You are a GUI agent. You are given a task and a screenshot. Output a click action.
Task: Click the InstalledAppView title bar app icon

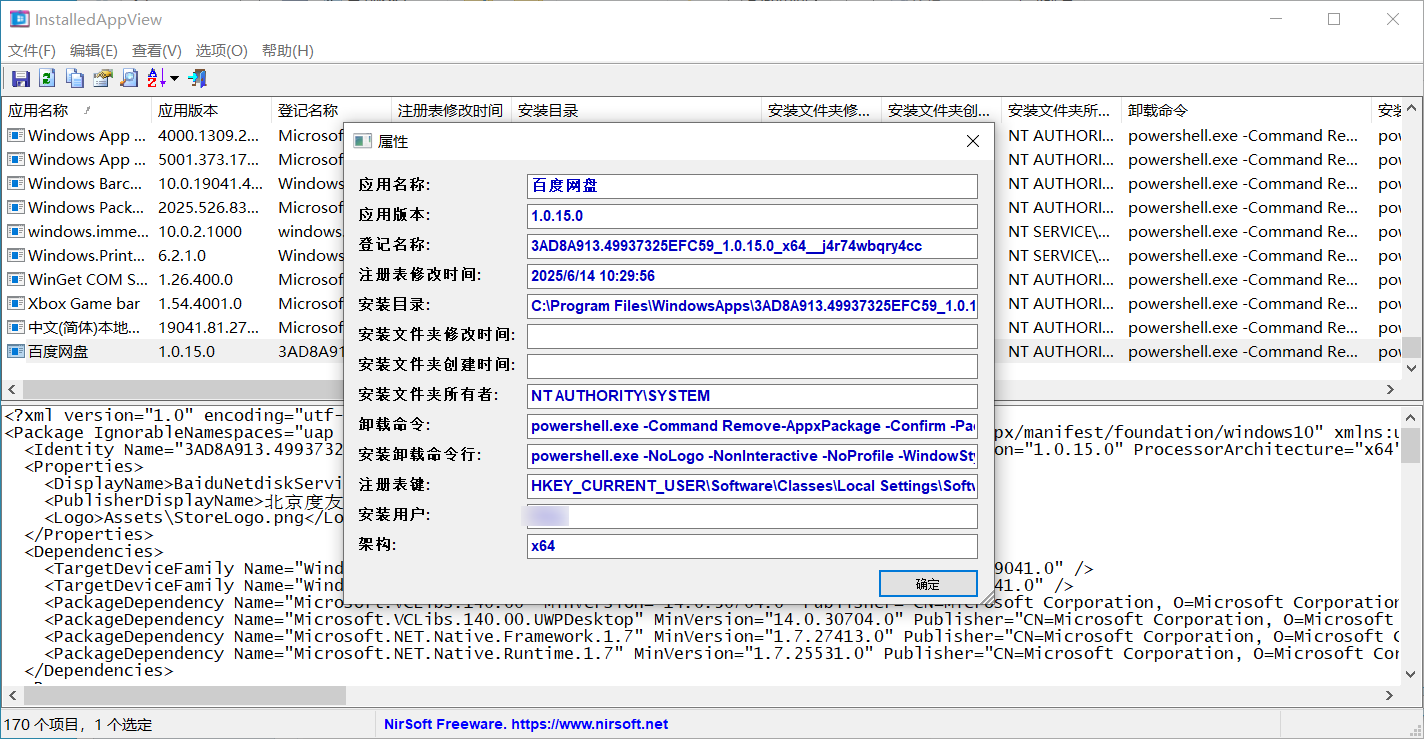click(19, 19)
